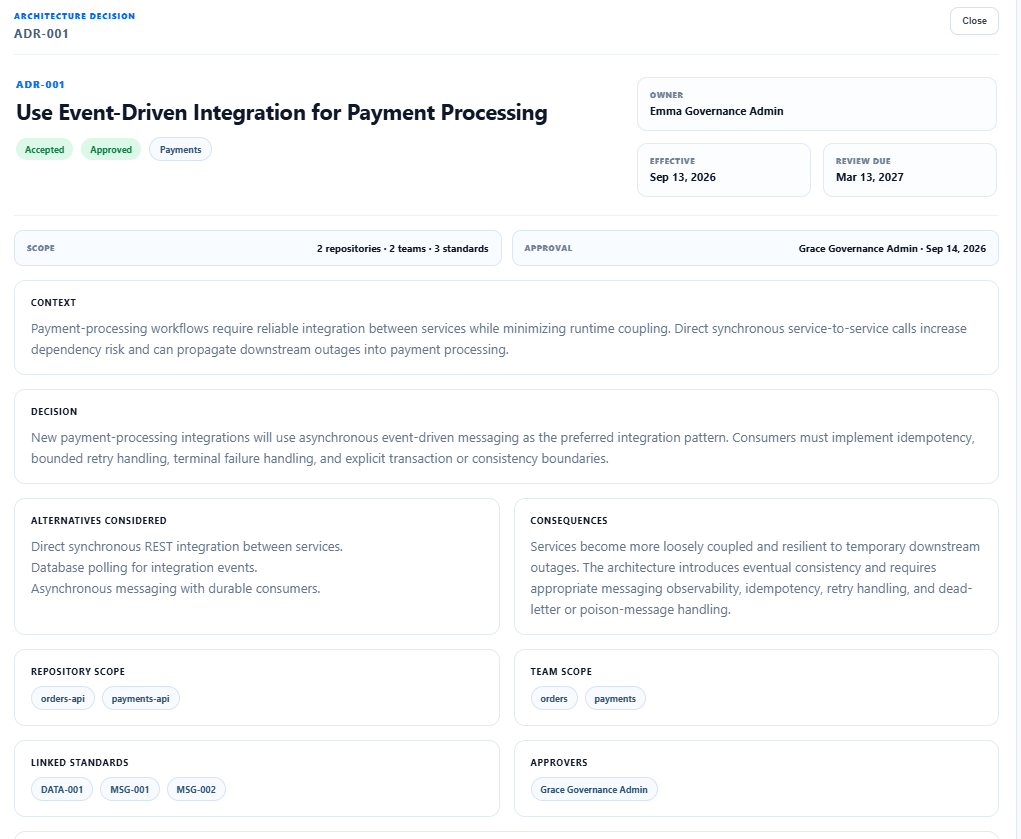The image size is (1021, 839).
Task: Click the orders-api repository chip
Action: (x=63, y=698)
